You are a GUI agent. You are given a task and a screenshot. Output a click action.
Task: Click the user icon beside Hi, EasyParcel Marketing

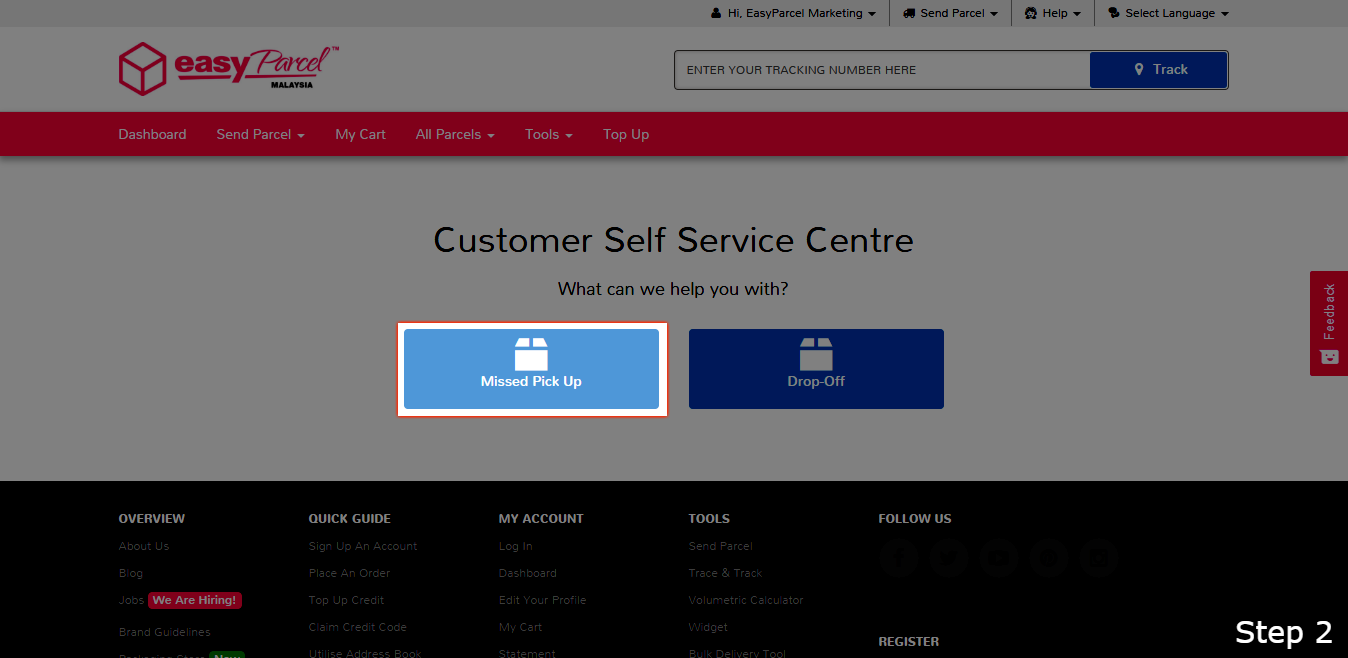(x=715, y=14)
